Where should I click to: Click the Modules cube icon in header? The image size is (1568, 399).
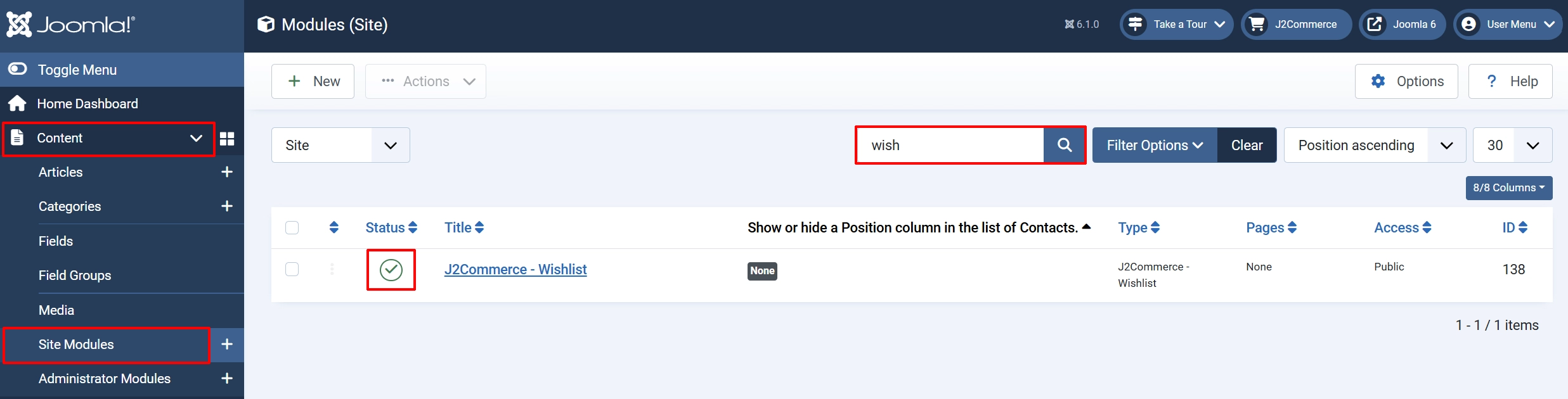[266, 25]
